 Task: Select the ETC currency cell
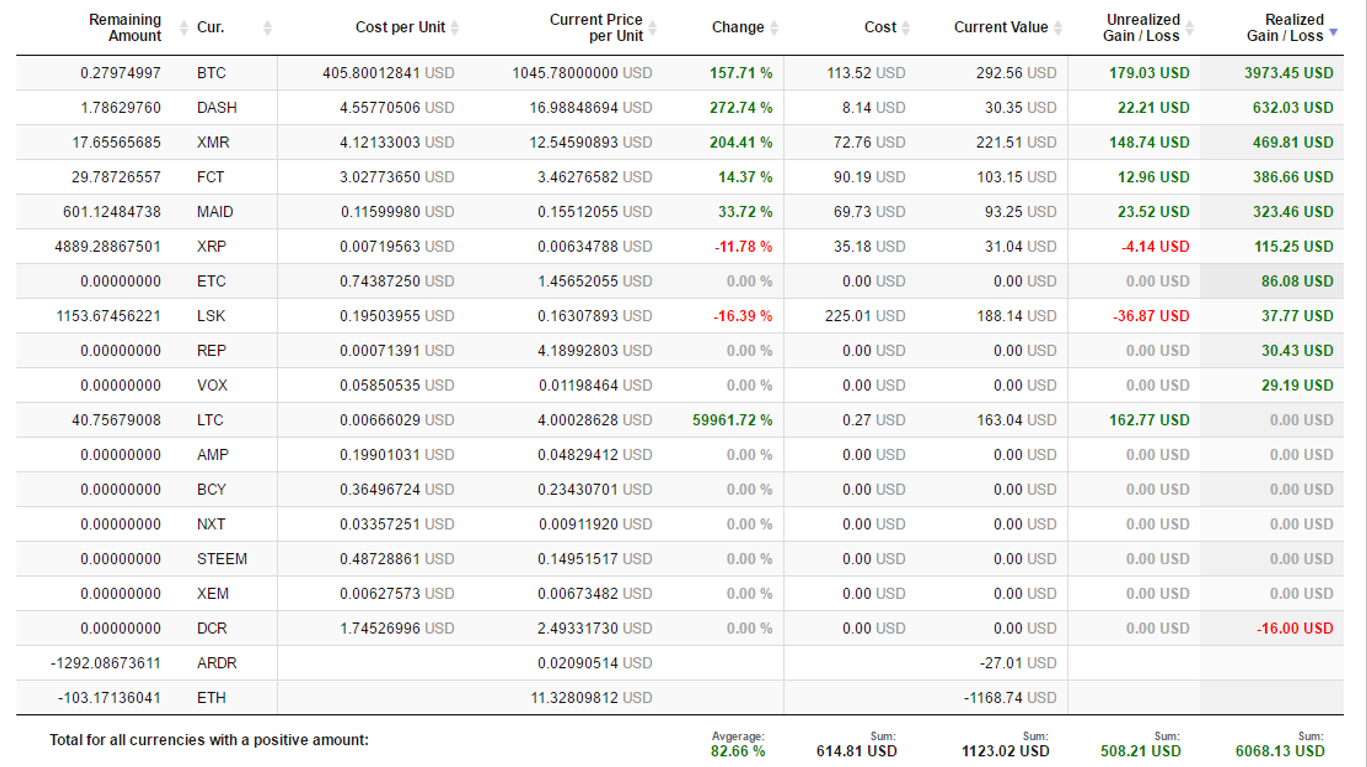point(211,281)
